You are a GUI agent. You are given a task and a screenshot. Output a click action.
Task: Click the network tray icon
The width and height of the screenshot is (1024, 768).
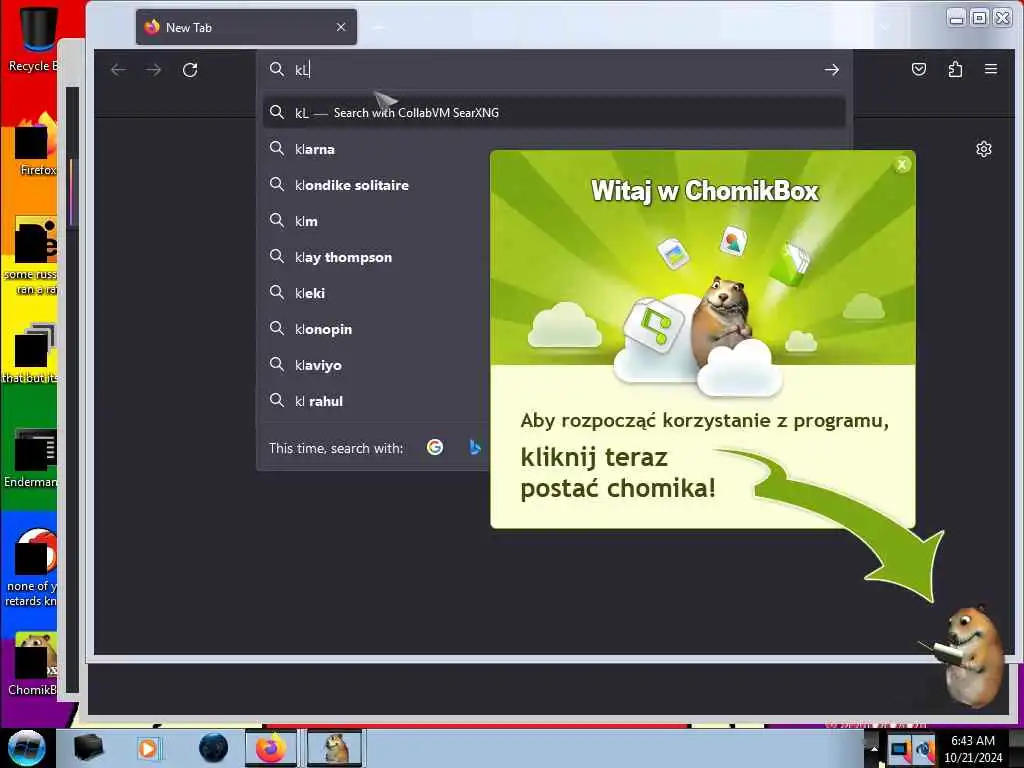(900, 750)
